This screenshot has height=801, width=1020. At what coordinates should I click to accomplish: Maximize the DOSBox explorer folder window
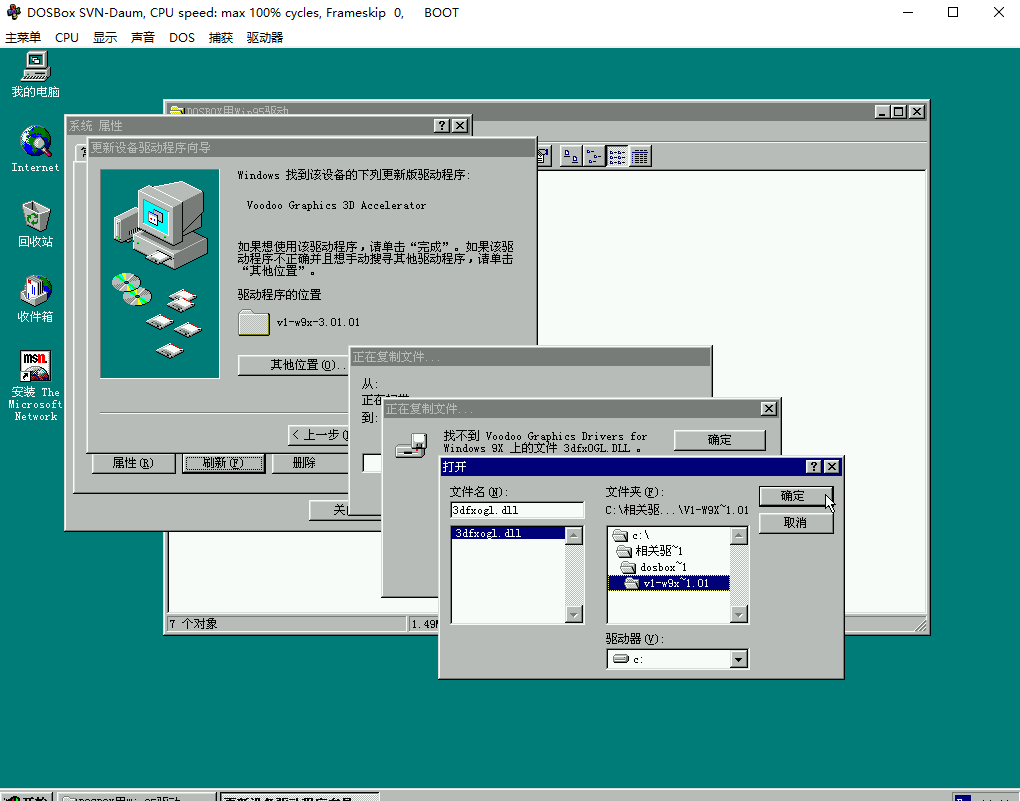pyautogui.click(x=898, y=112)
